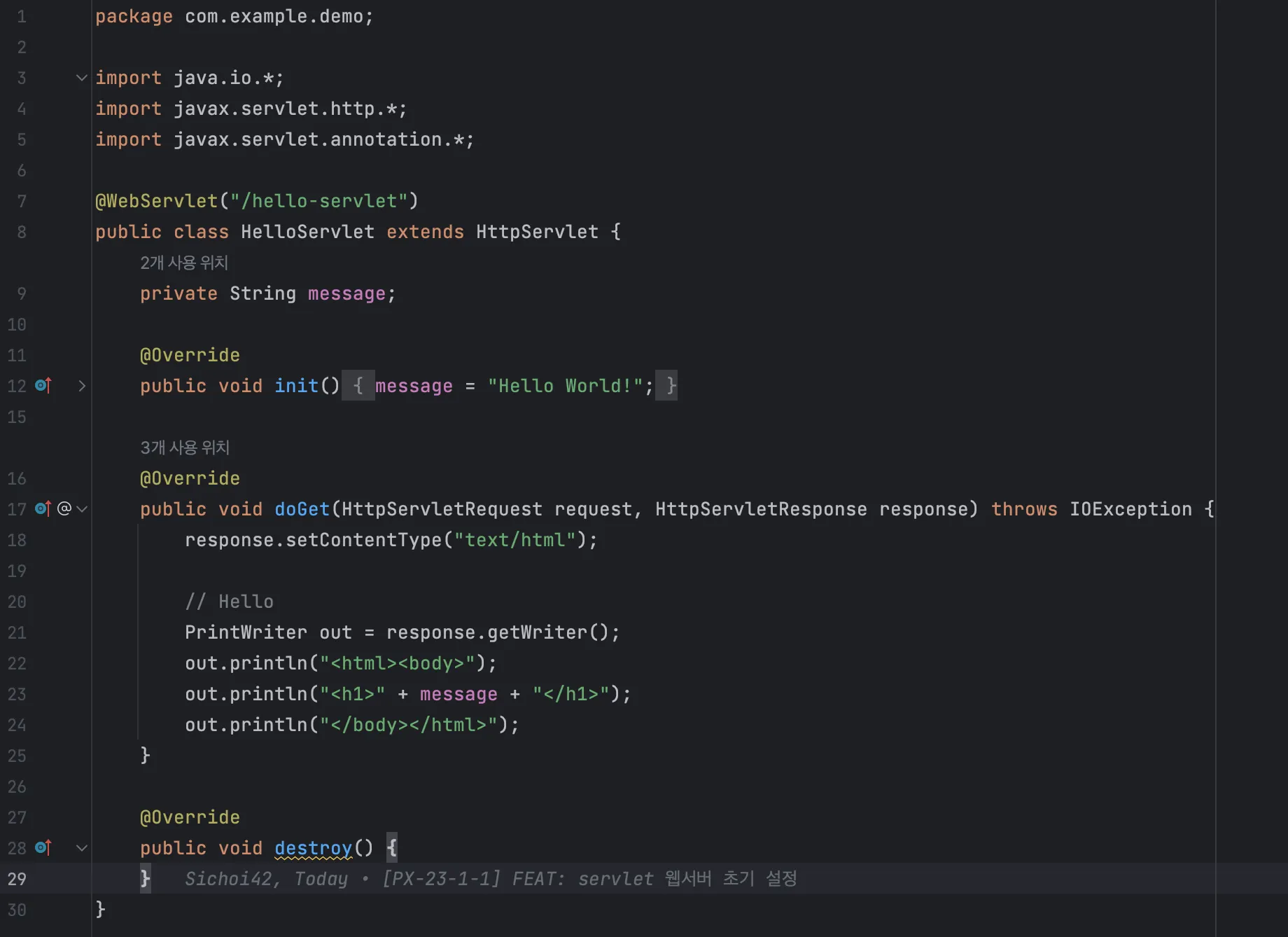This screenshot has height=937, width=1288.
Task: Click the @Override annotation on line 11
Action: click(x=190, y=355)
